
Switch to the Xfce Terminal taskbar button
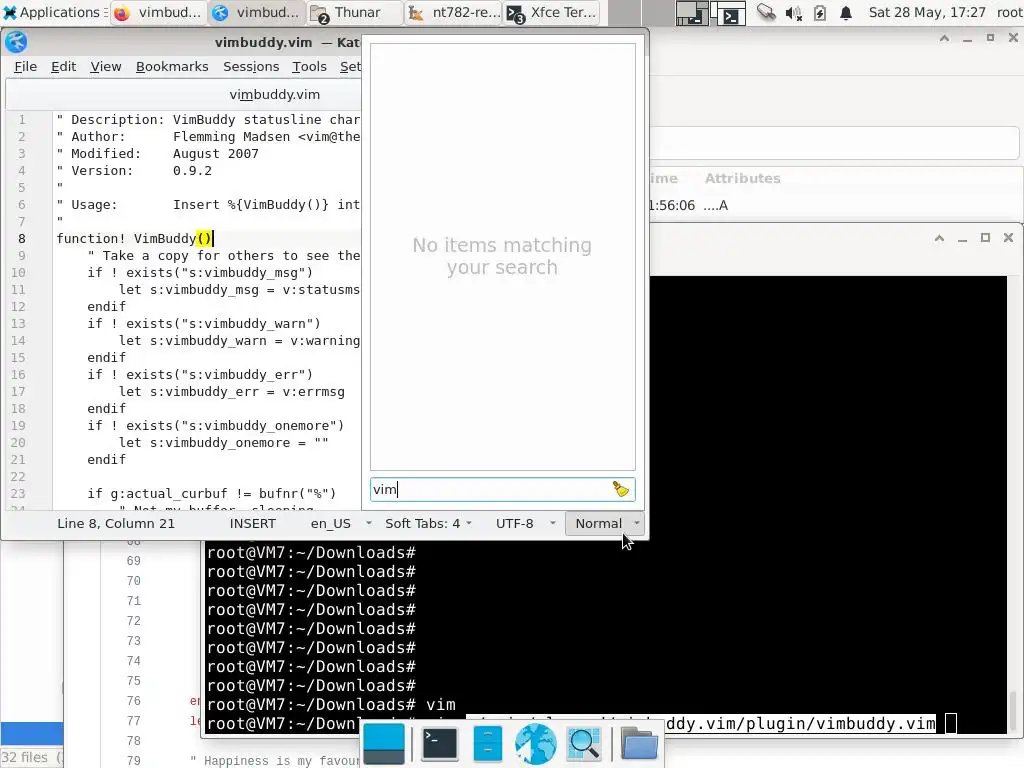(552, 12)
